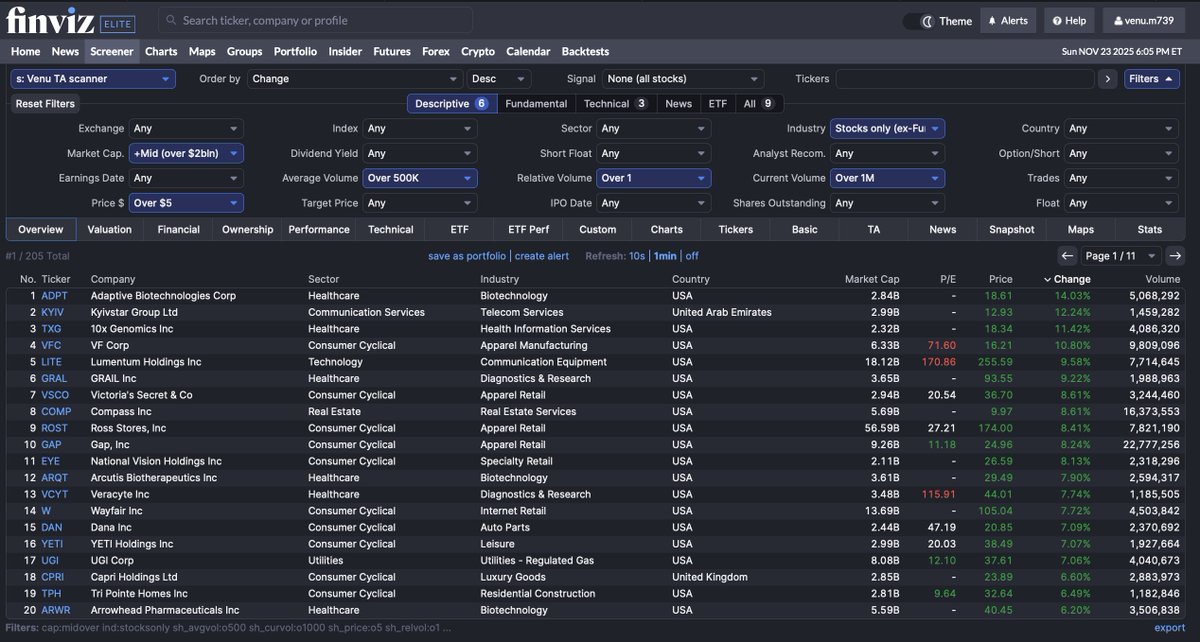
Task: Open the Page 1 / 11 selector
Action: point(1122,256)
